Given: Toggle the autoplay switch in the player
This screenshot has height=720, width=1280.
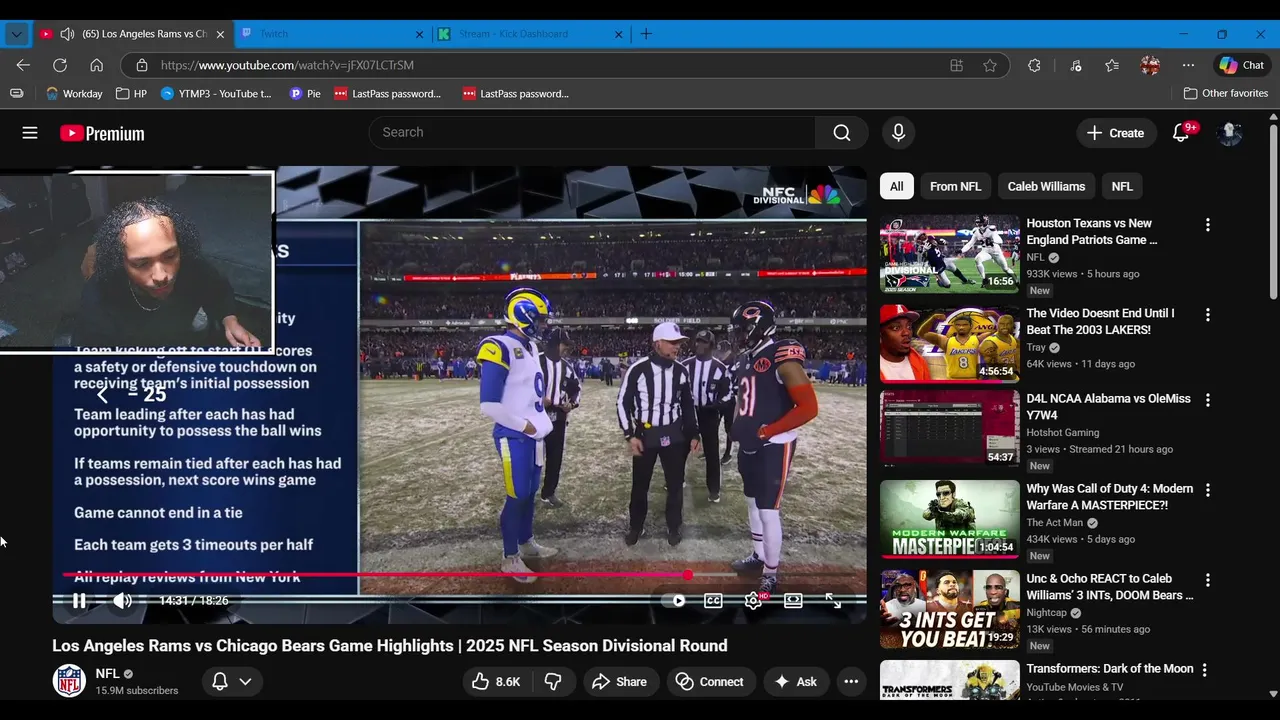Looking at the screenshot, I should (x=674, y=601).
